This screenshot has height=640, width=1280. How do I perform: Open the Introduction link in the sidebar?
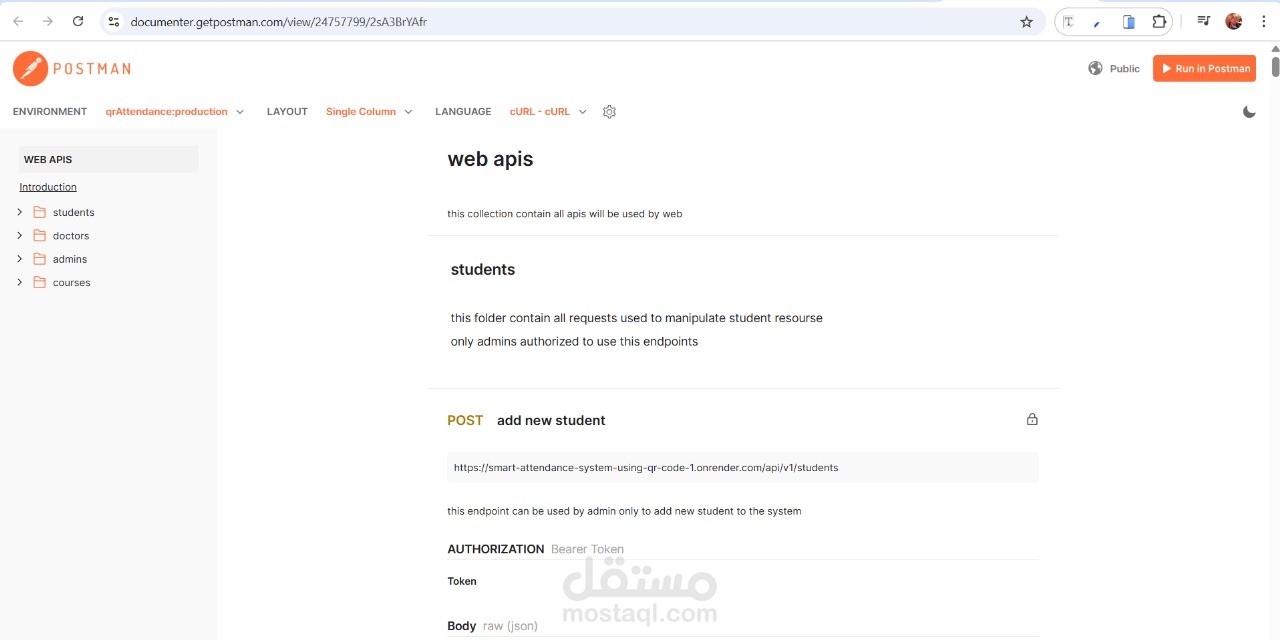48,187
